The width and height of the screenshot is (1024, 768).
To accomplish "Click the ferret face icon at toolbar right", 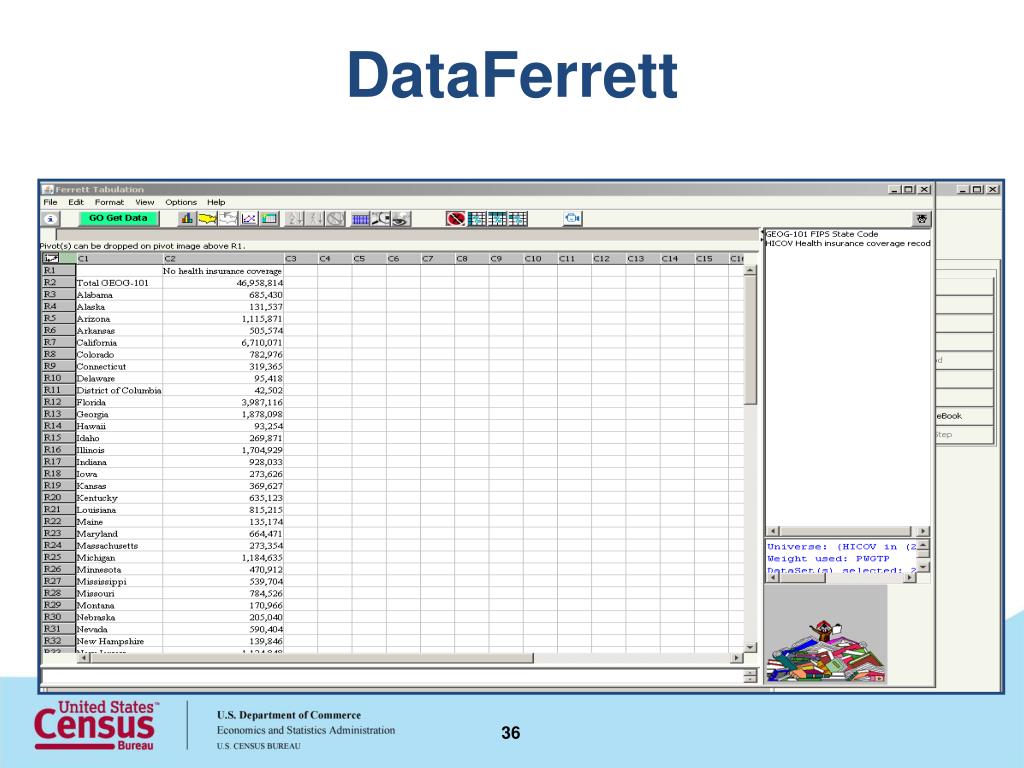I will pos(921,219).
